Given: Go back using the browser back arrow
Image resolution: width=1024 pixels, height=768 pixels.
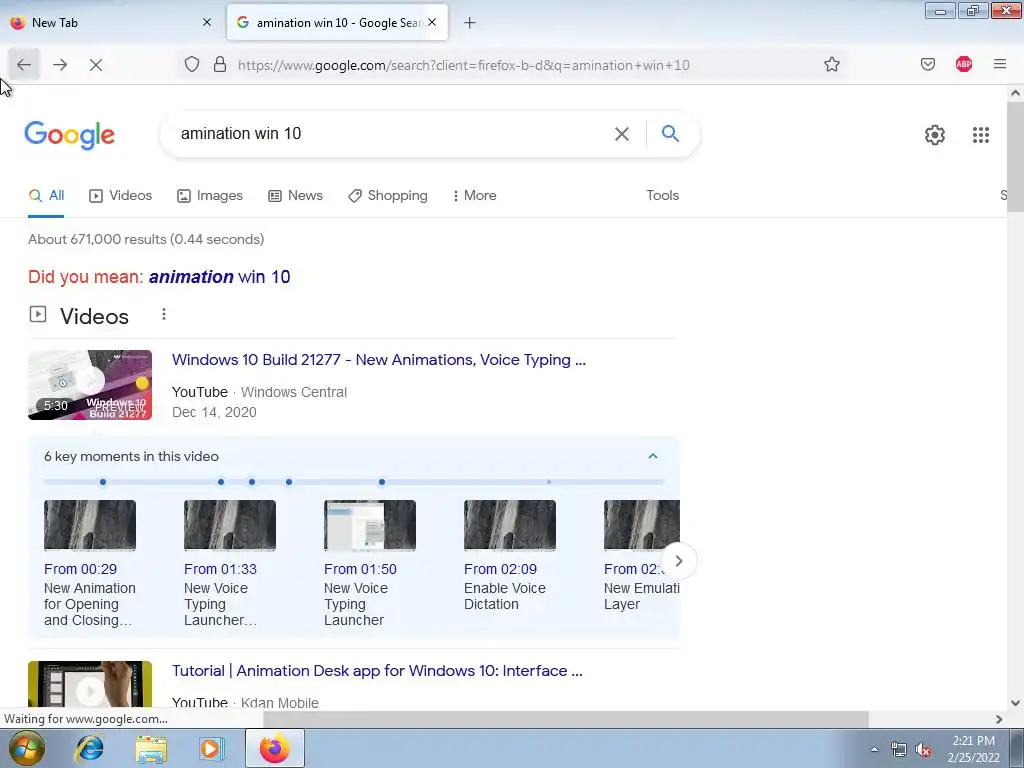Looking at the screenshot, I should click(24, 65).
